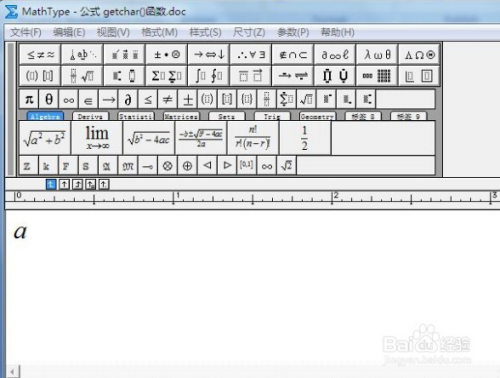This screenshot has height=378, width=500.
Task: Open the miscellaneous symbols palette (∂∞ℓ)
Action: (335, 54)
